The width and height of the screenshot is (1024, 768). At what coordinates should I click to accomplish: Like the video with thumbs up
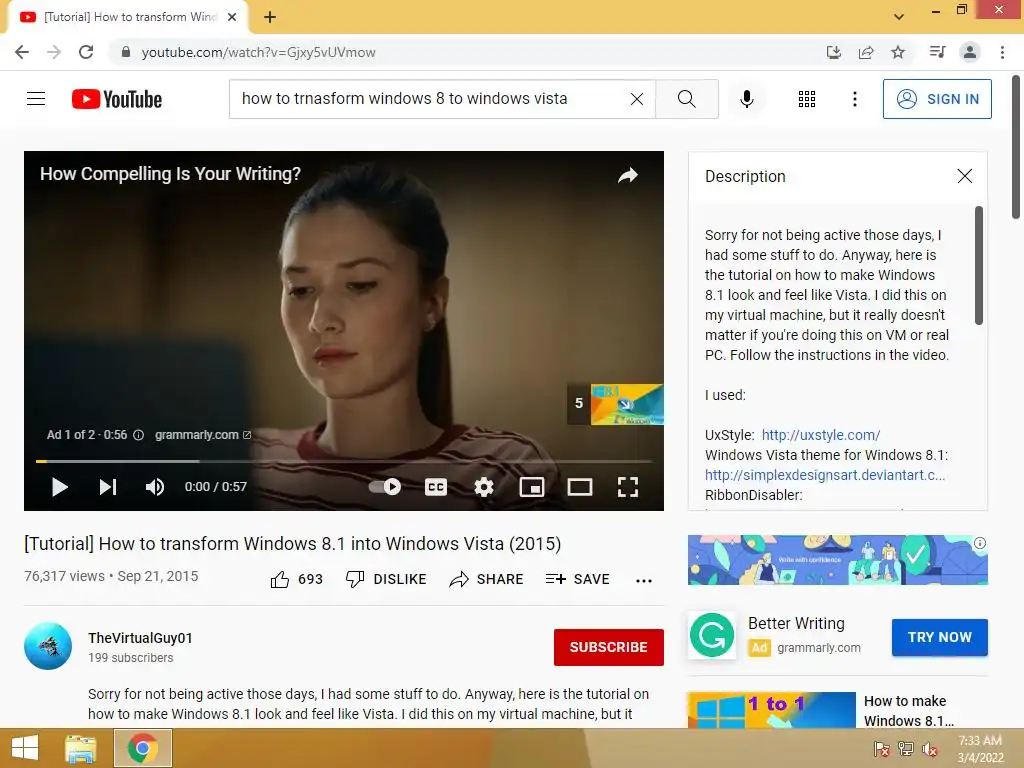(x=296, y=579)
